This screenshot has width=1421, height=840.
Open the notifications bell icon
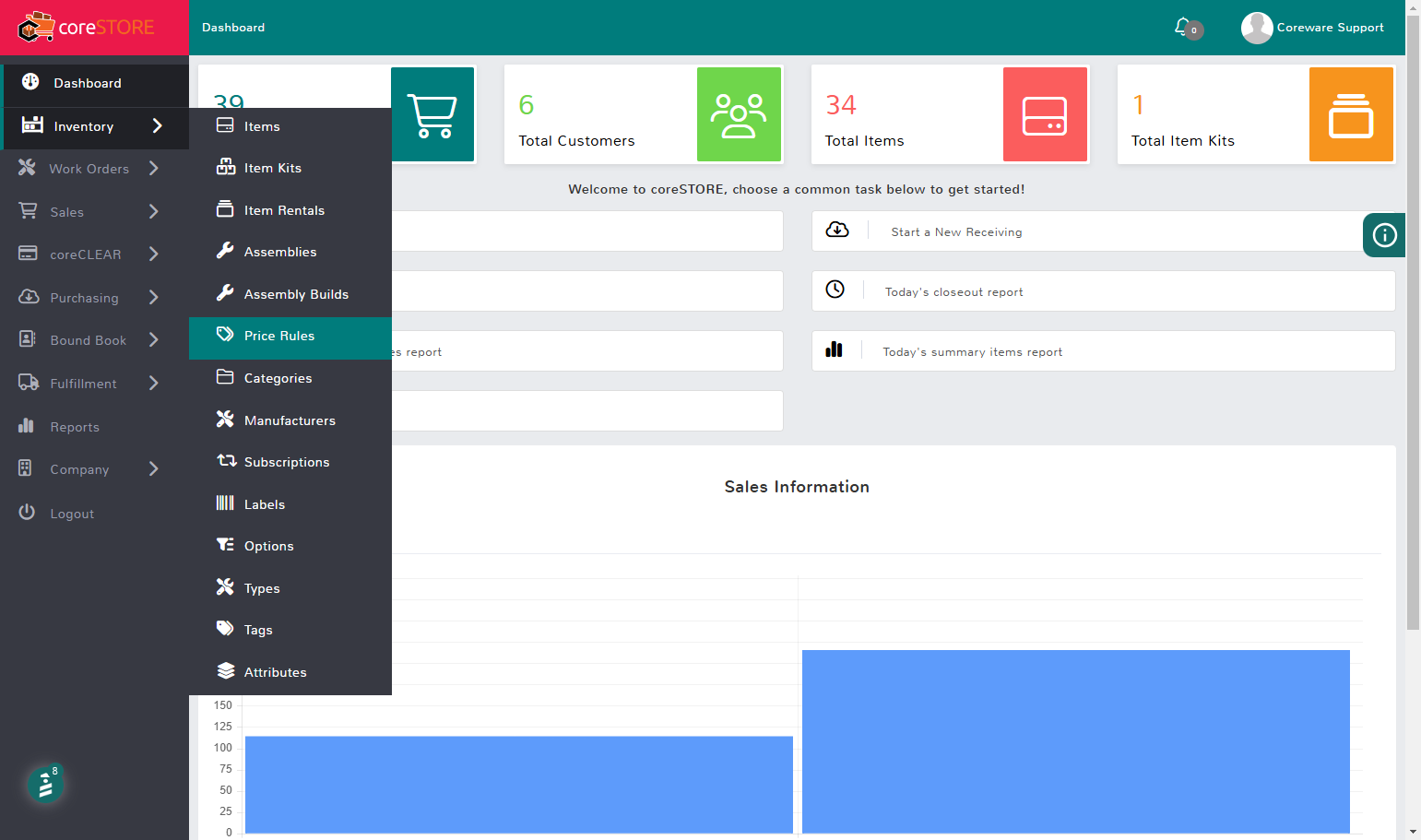click(1182, 27)
